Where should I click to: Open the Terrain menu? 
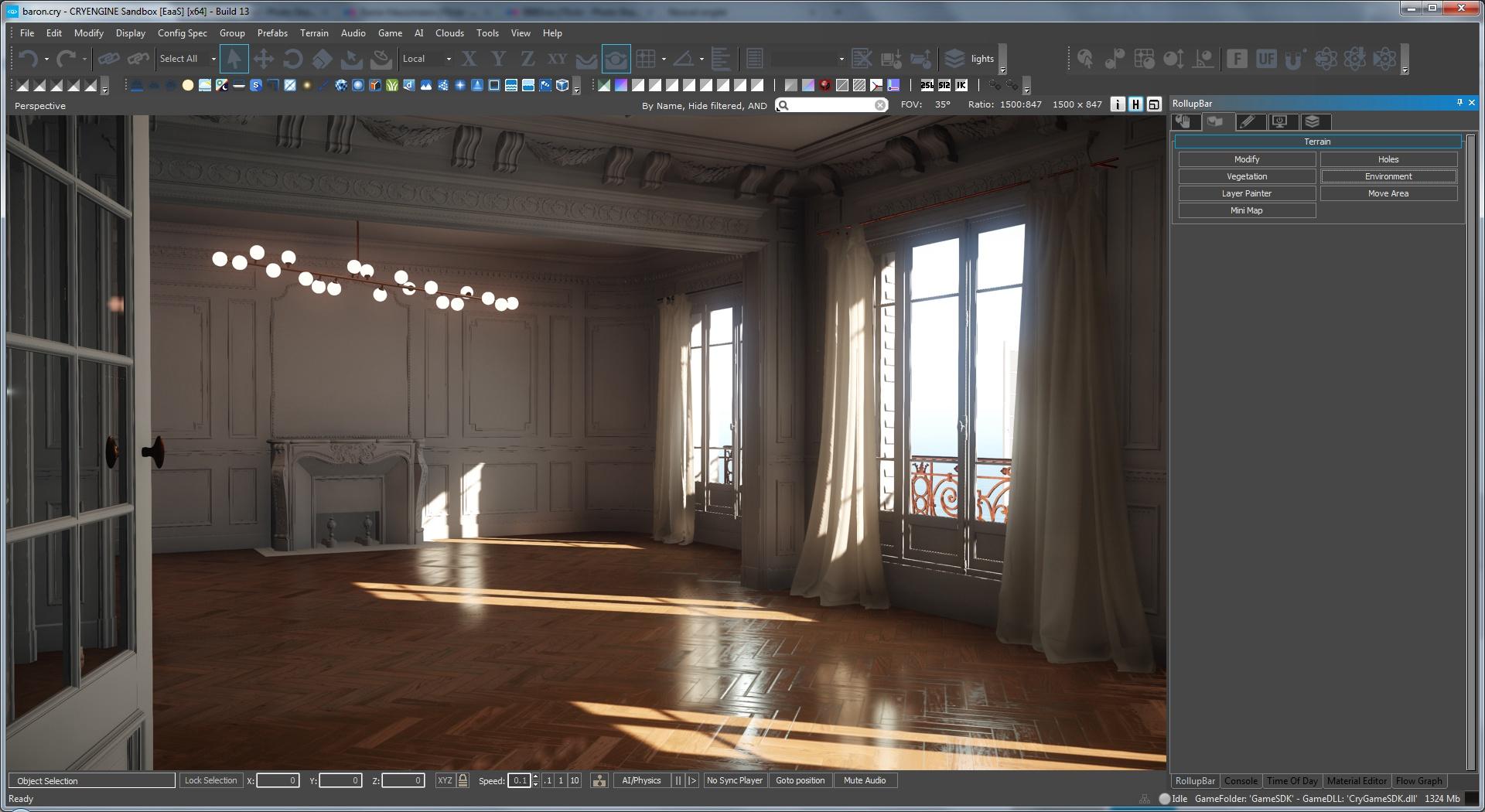(x=313, y=33)
